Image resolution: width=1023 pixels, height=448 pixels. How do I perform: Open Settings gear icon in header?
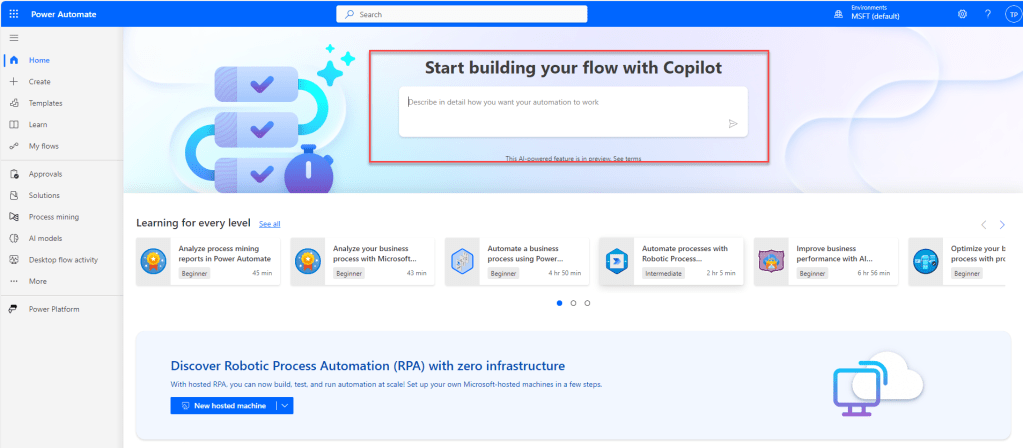(962, 14)
